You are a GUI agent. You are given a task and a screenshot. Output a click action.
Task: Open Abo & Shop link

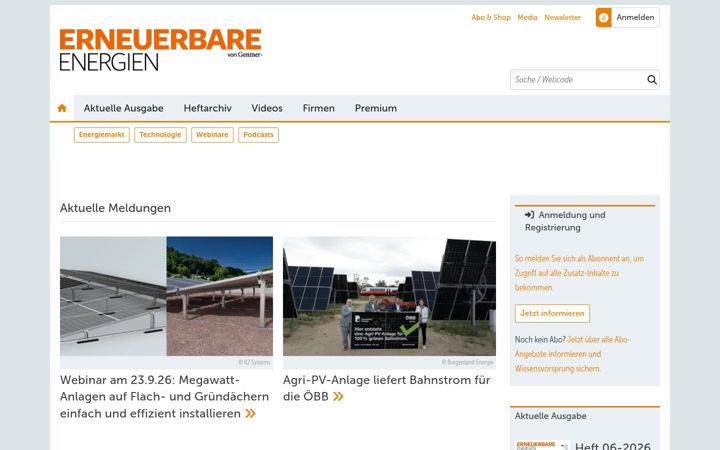(x=491, y=17)
